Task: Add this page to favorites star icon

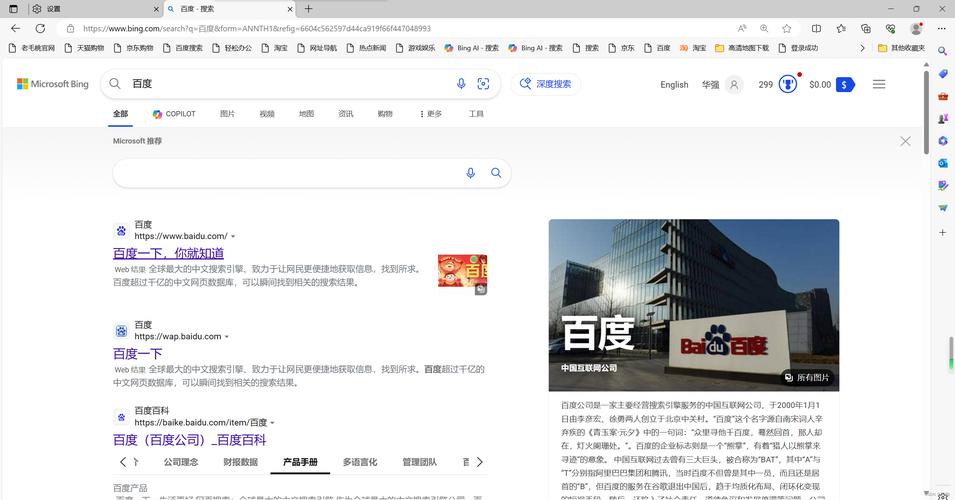Action: tap(787, 29)
